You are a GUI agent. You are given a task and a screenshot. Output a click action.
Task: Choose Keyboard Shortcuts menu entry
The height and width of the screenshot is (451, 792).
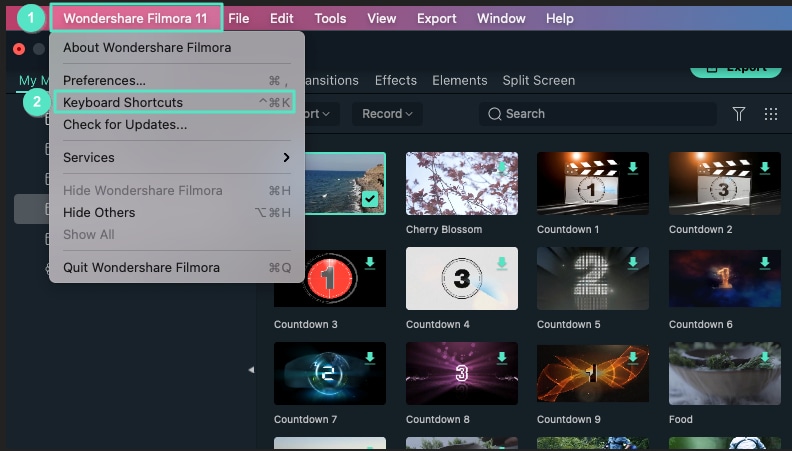tap(177, 103)
